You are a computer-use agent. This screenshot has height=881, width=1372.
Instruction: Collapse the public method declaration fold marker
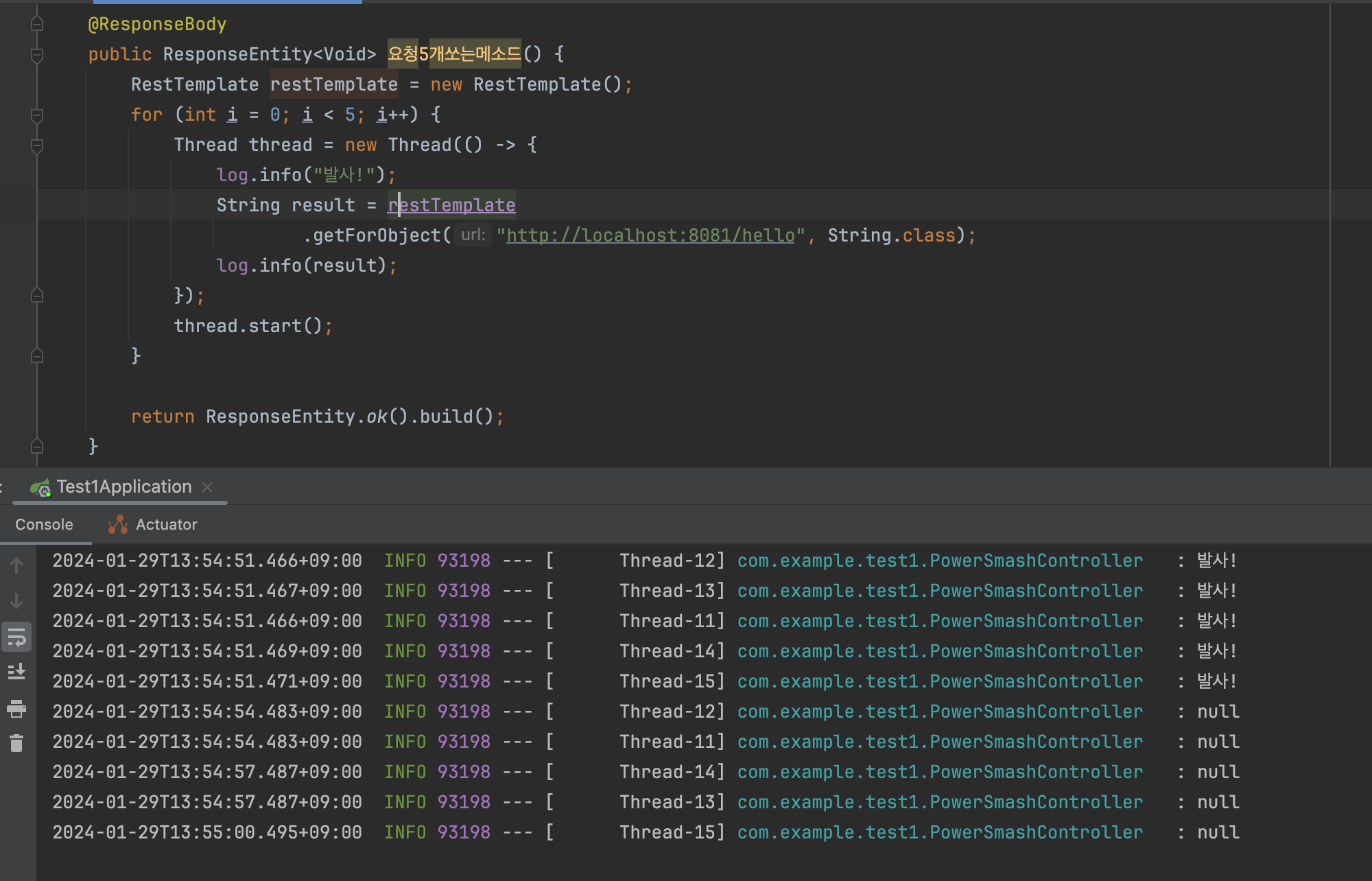[37, 55]
